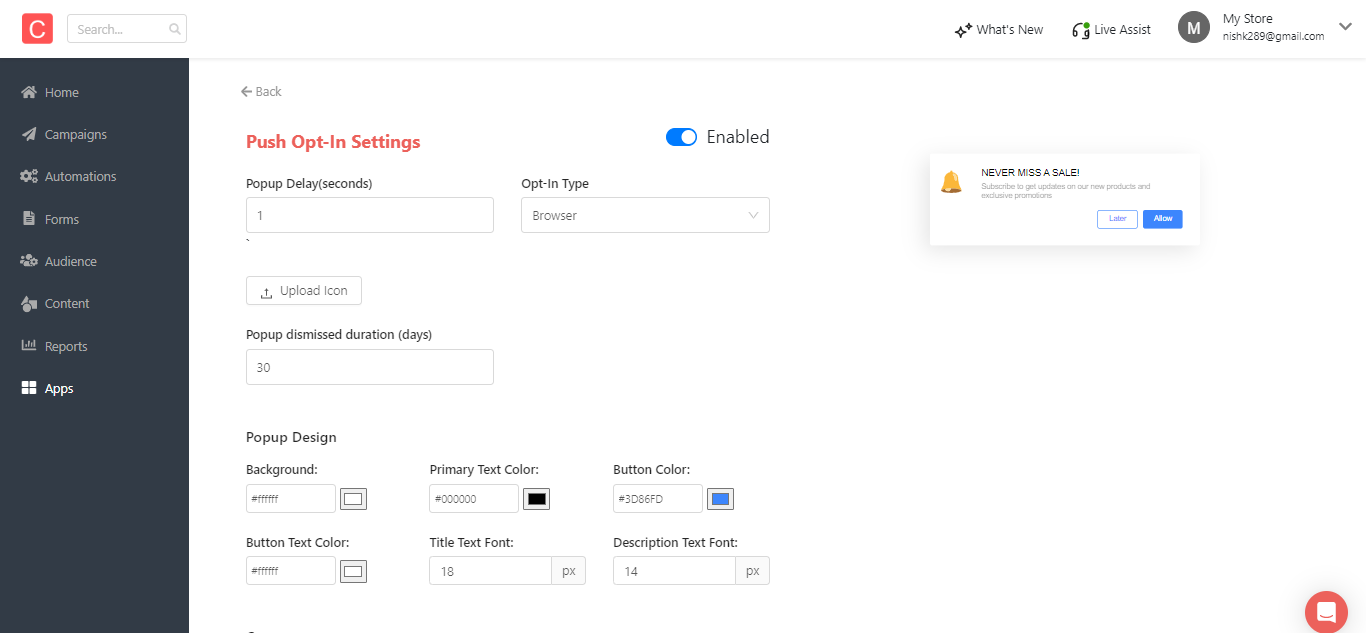1366x633 pixels.
Task: Click Later button in popup preview
Action: pyautogui.click(x=1117, y=219)
